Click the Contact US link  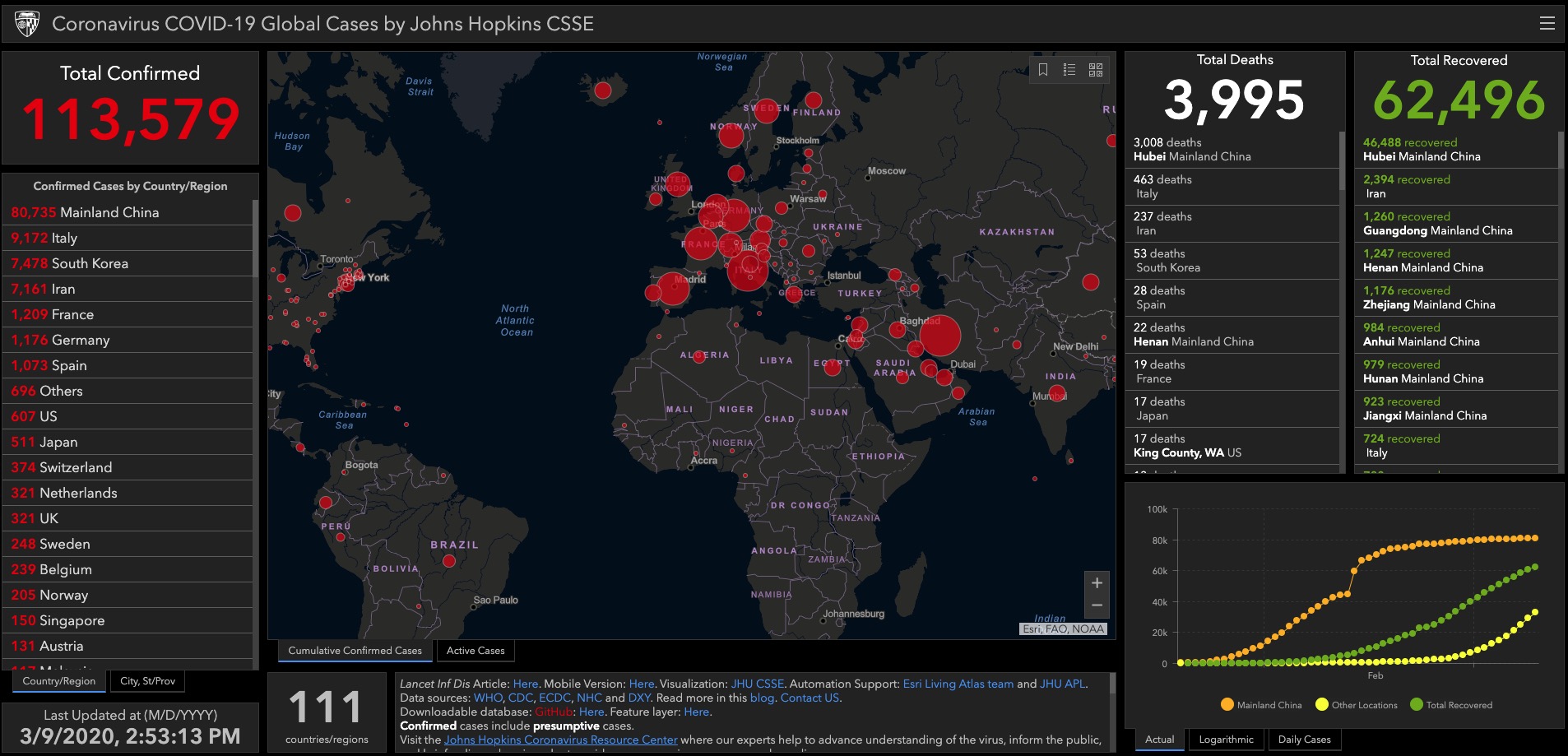[x=810, y=698]
